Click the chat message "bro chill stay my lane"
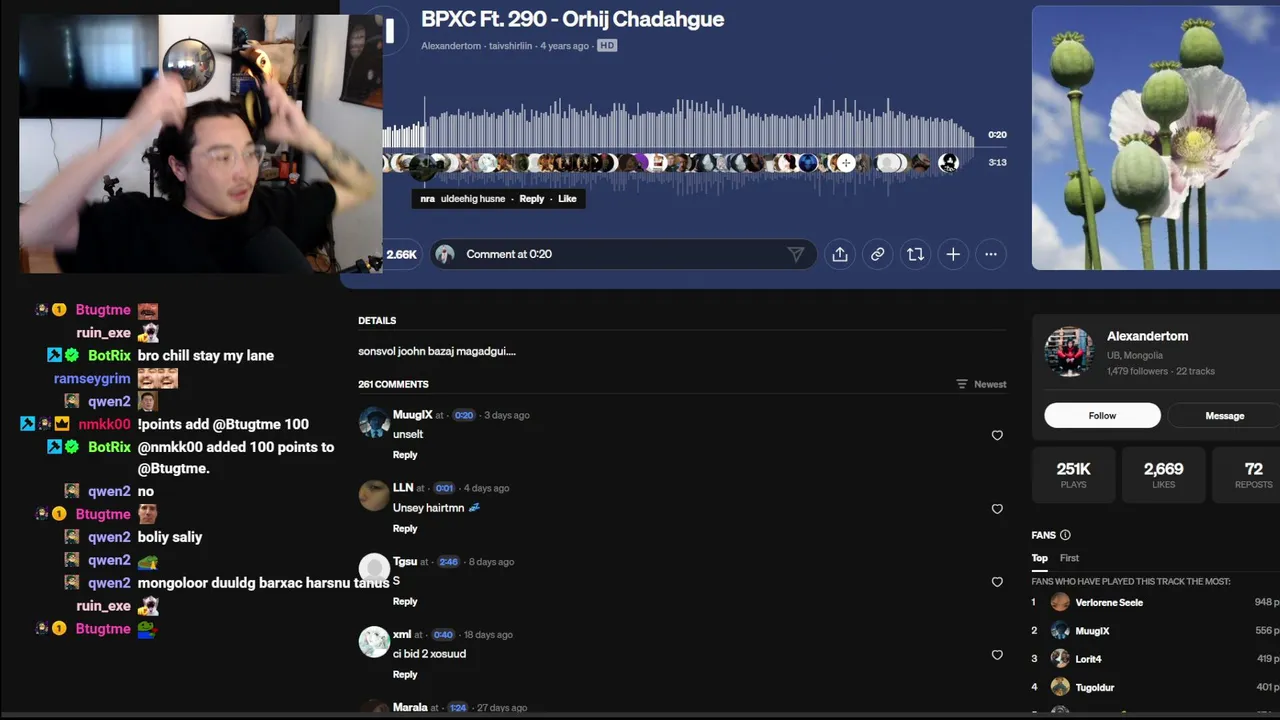Screen dimensions: 1280x720 [206, 355]
